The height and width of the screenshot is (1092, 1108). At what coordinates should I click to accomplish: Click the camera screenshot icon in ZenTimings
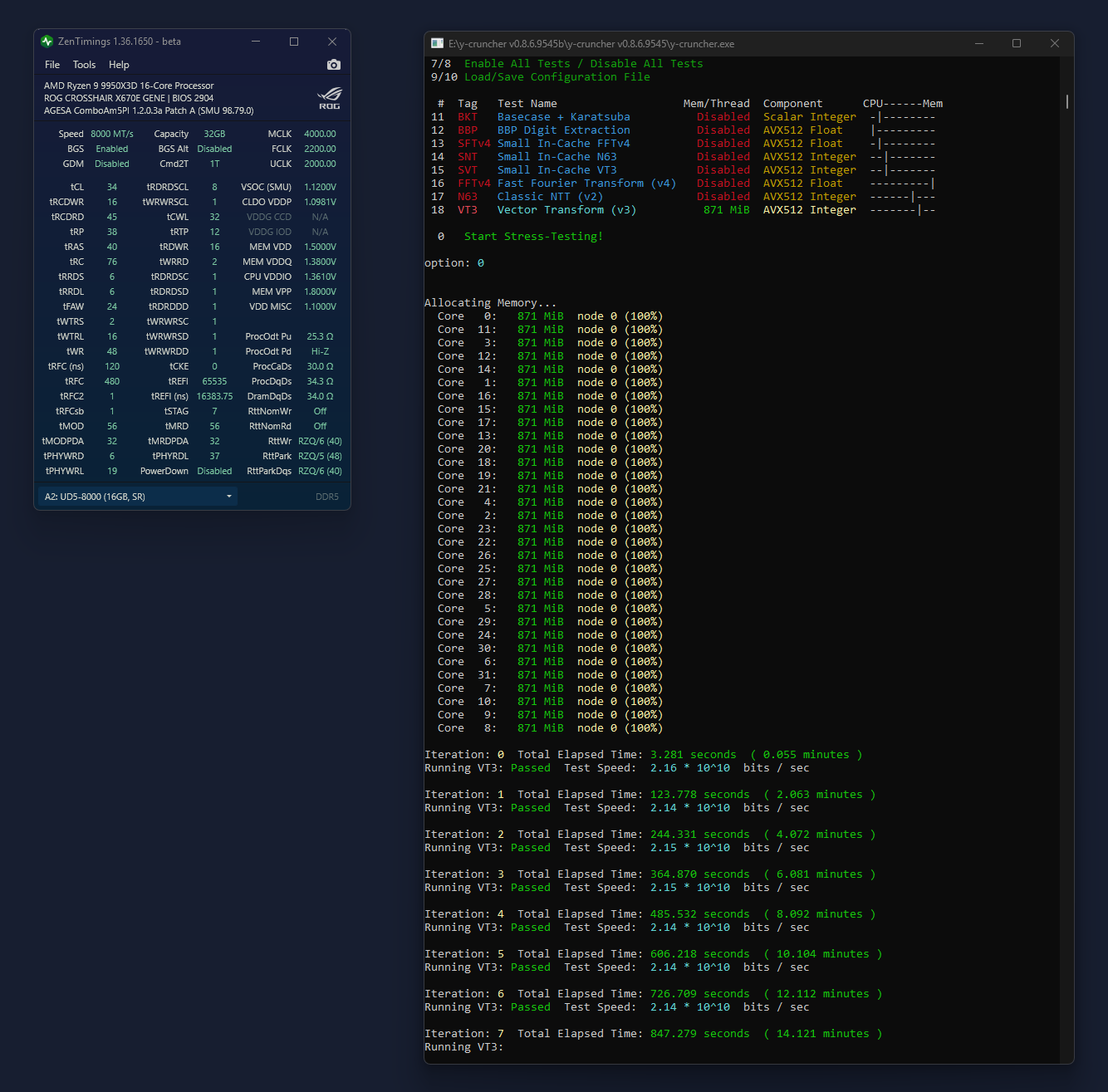pos(333,65)
